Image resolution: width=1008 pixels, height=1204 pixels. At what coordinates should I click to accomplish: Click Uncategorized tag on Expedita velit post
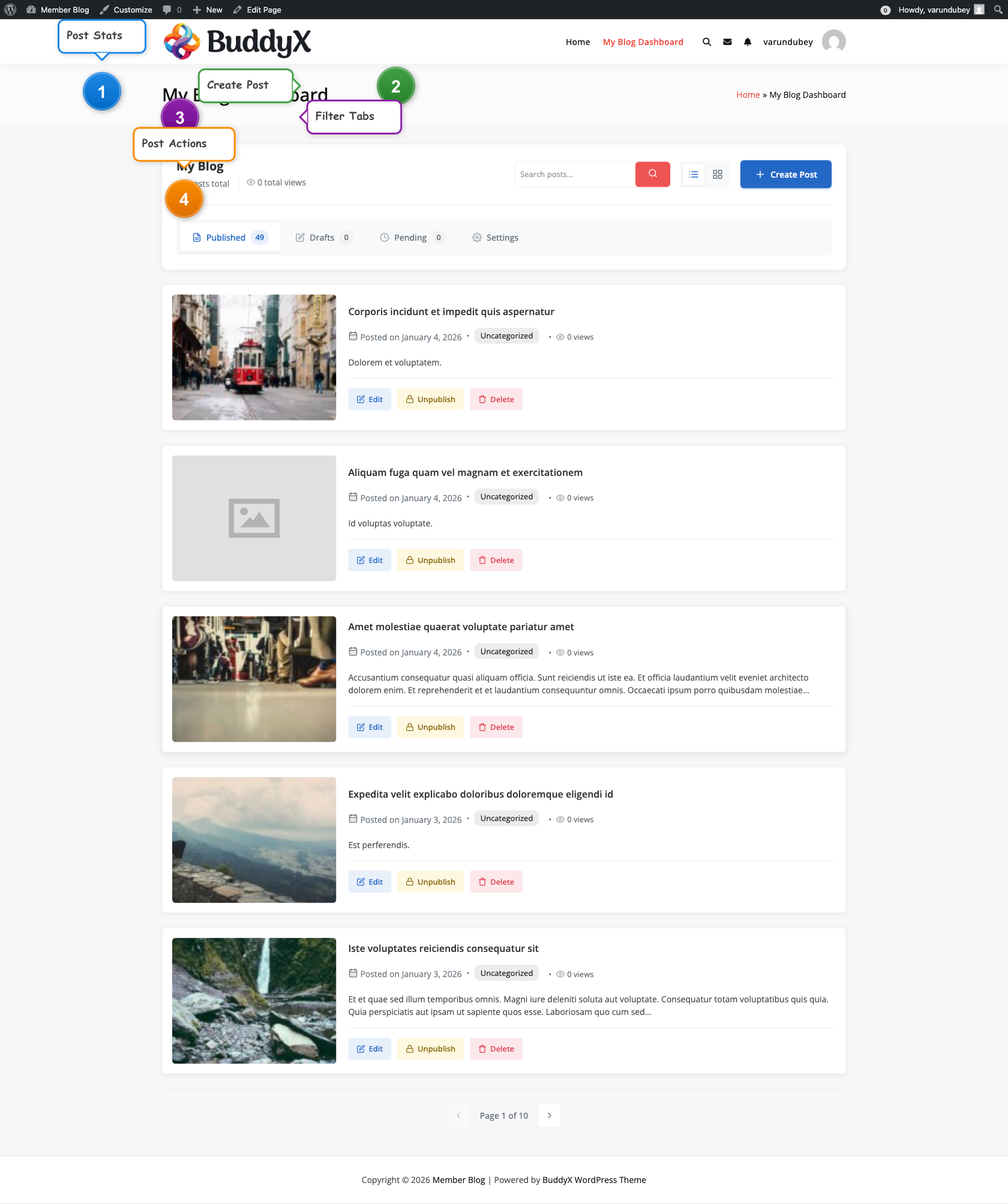506,819
